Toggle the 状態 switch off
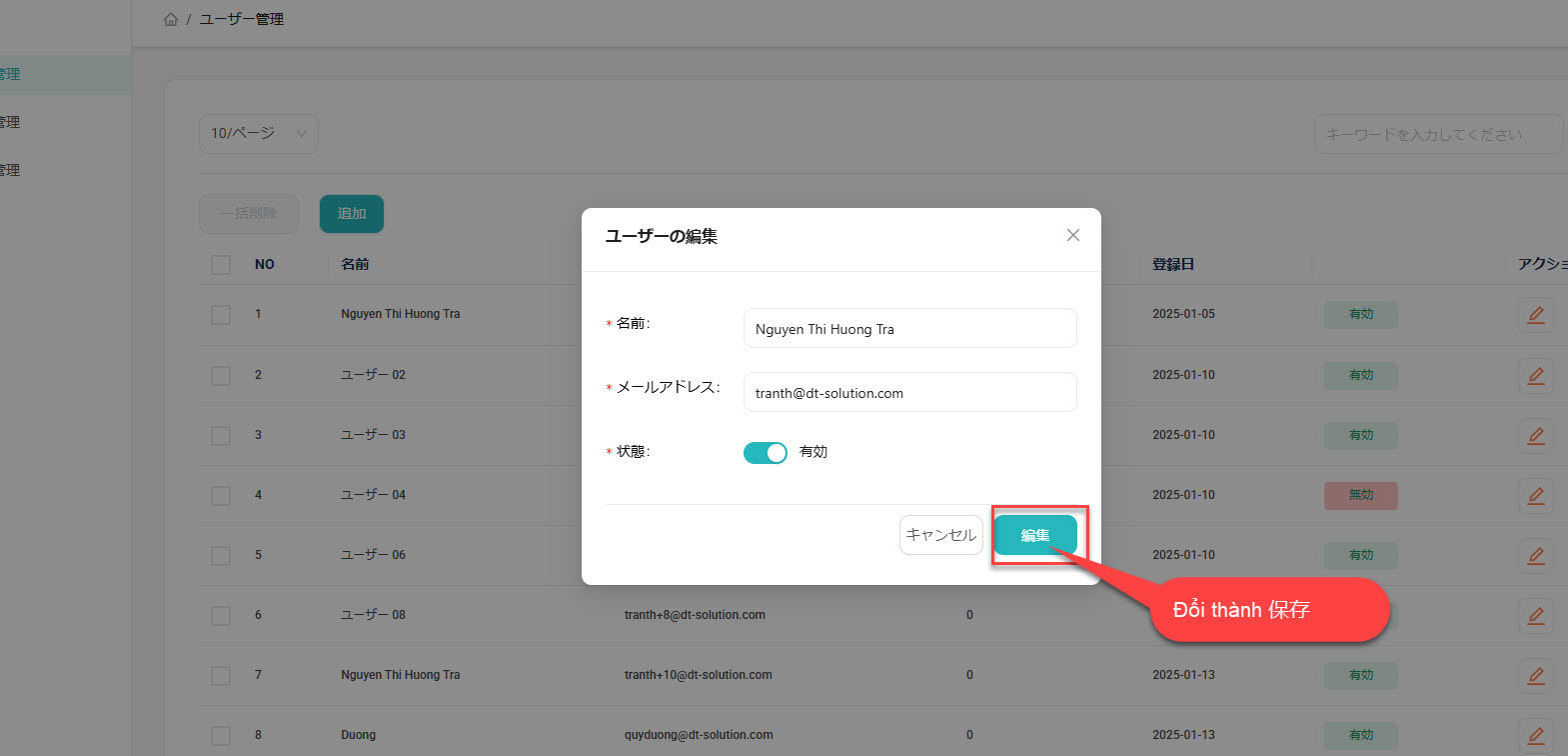This screenshot has width=1568, height=756. pos(765,453)
